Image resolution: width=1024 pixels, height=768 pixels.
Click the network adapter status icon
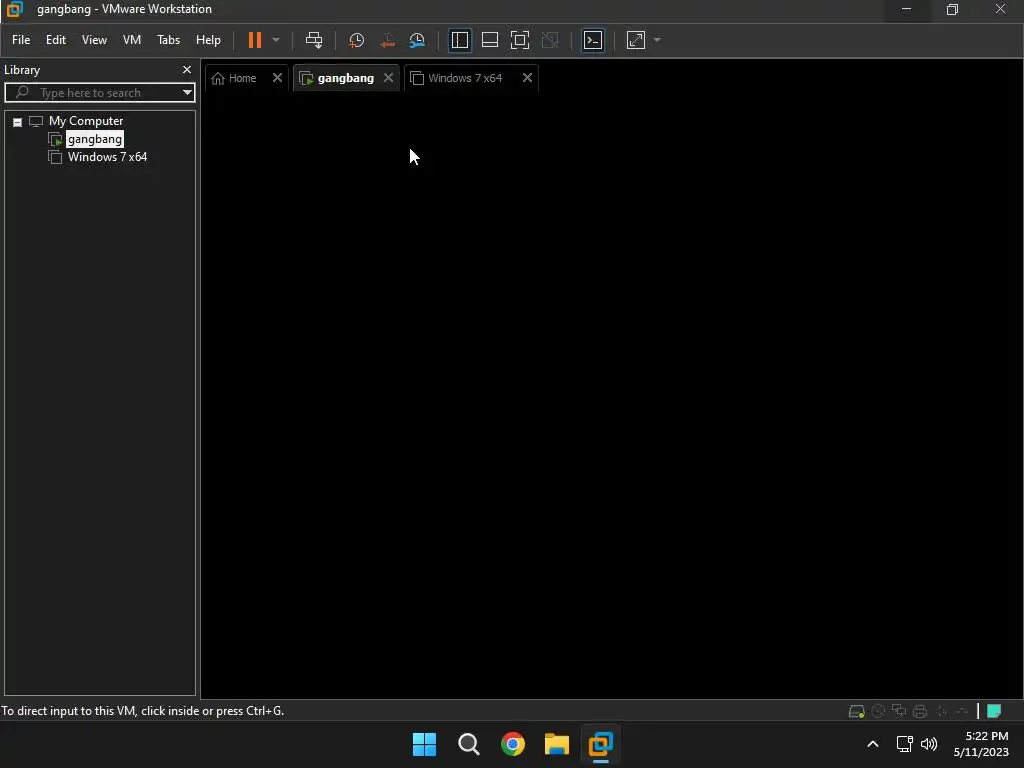tap(899, 711)
